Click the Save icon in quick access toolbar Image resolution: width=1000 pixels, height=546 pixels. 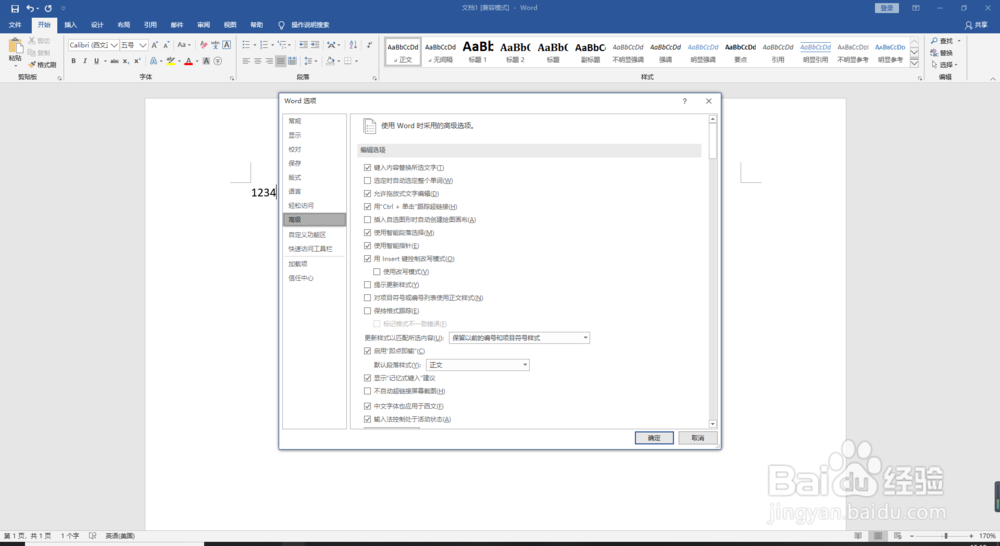pyautogui.click(x=15, y=8)
